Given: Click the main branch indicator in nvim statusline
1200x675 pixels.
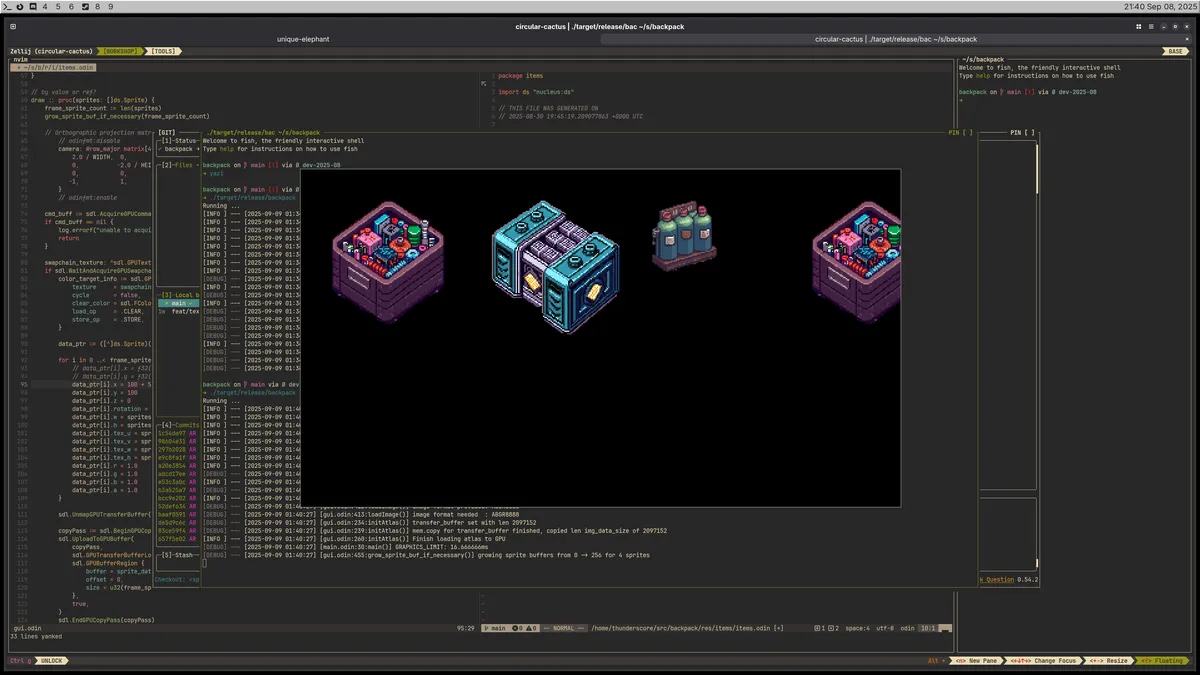Looking at the screenshot, I should (x=497, y=628).
